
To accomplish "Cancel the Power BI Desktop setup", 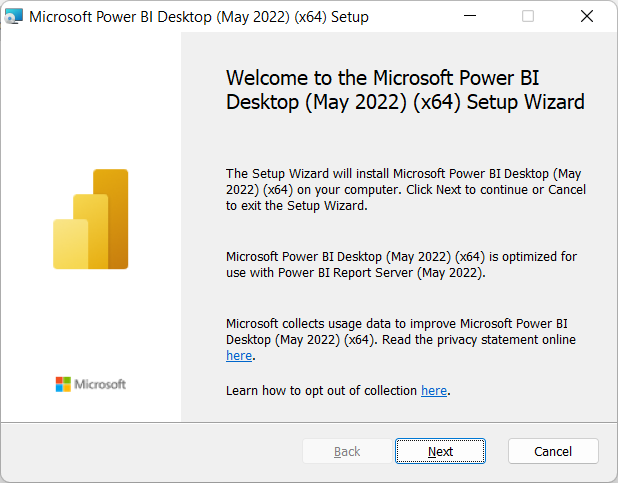I will 553,451.
